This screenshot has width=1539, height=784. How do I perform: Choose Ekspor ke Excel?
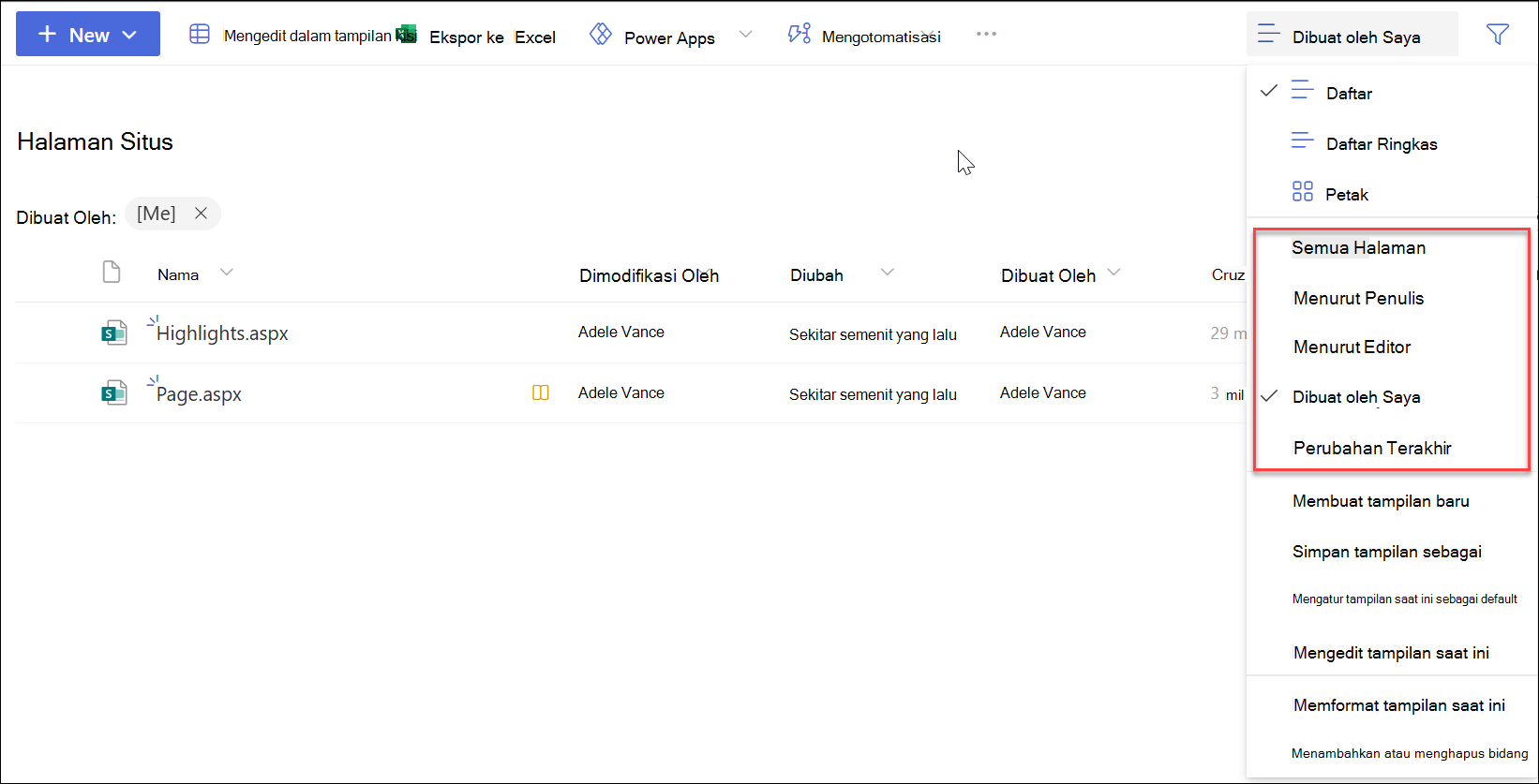pyautogui.click(x=492, y=37)
